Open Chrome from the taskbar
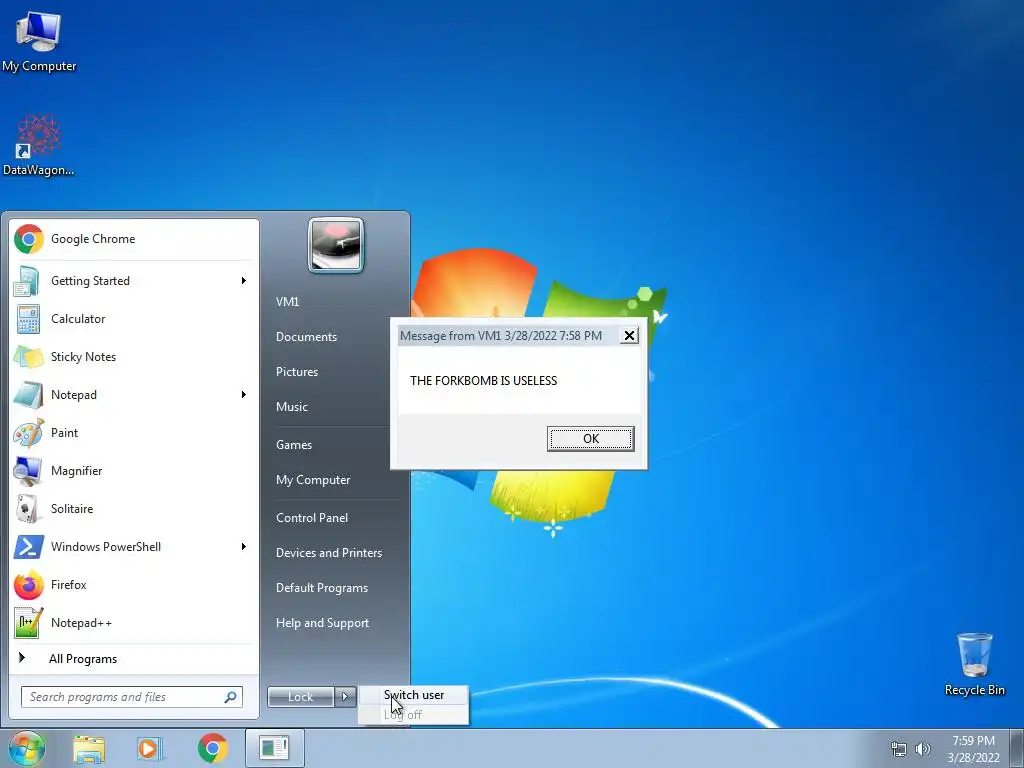 (212, 748)
